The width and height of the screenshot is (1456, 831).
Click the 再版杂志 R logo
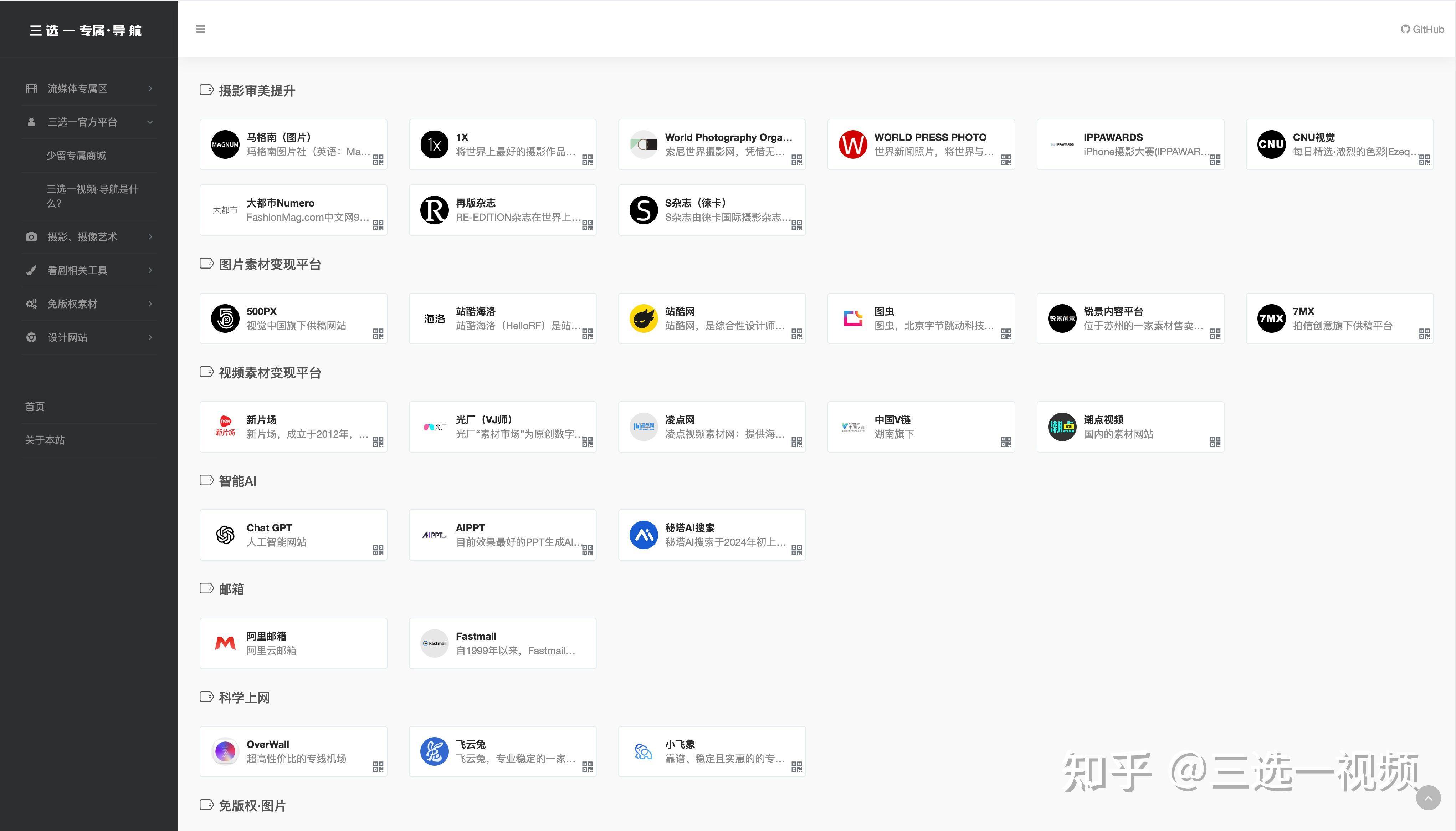[x=435, y=210]
